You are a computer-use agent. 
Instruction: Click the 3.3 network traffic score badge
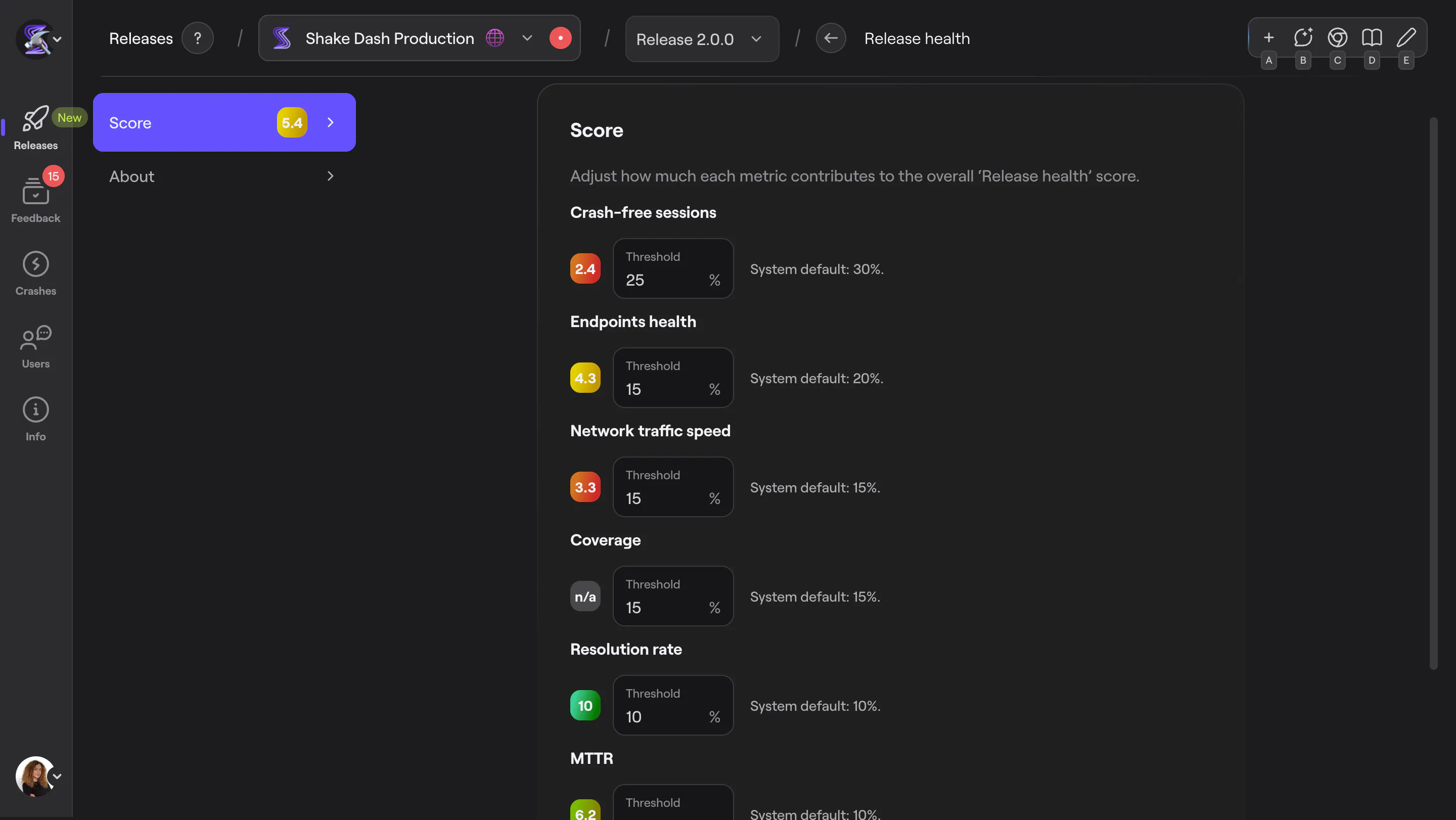[x=585, y=486]
